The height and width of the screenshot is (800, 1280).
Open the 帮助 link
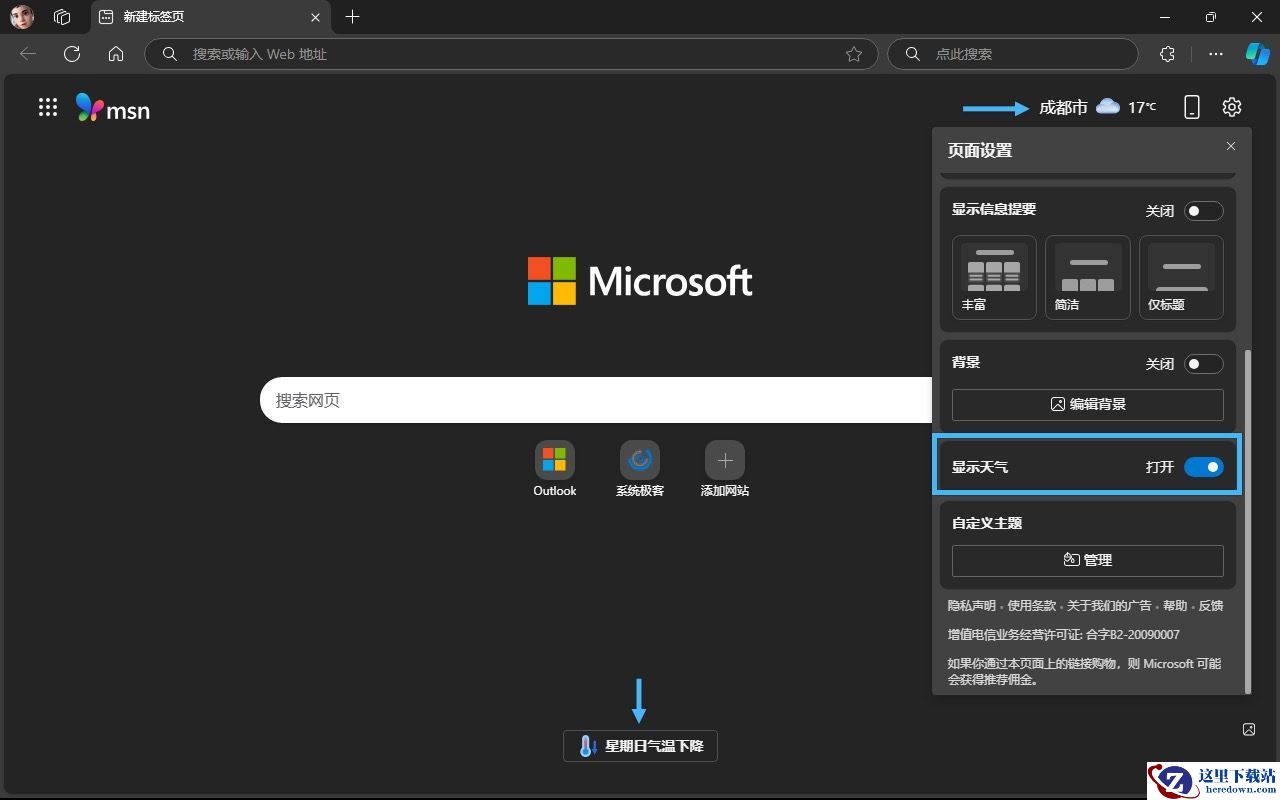coord(1175,606)
